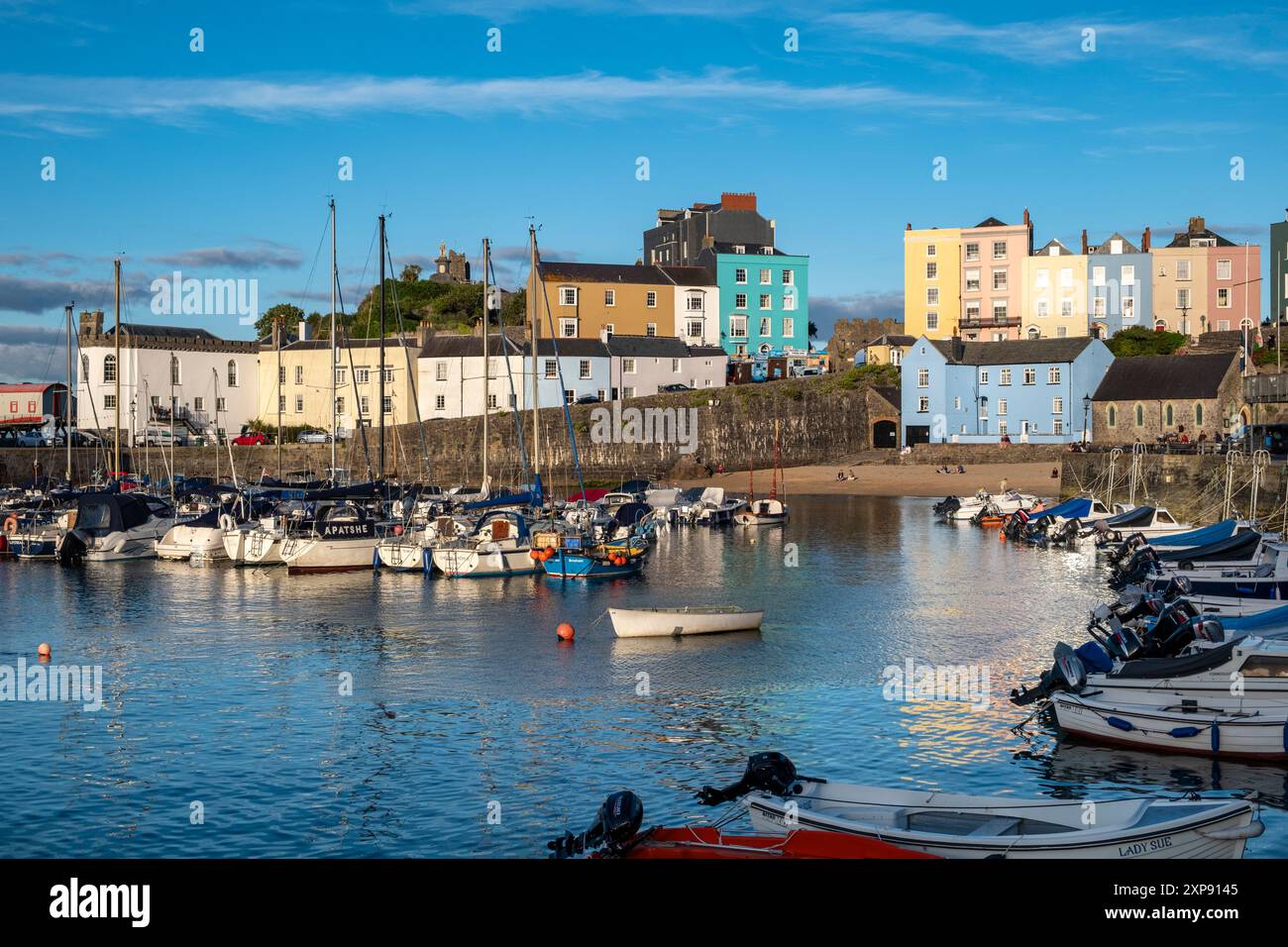Select the small orange buoy at left edge
This screenshot has width=1288, height=947.
coord(44,650)
